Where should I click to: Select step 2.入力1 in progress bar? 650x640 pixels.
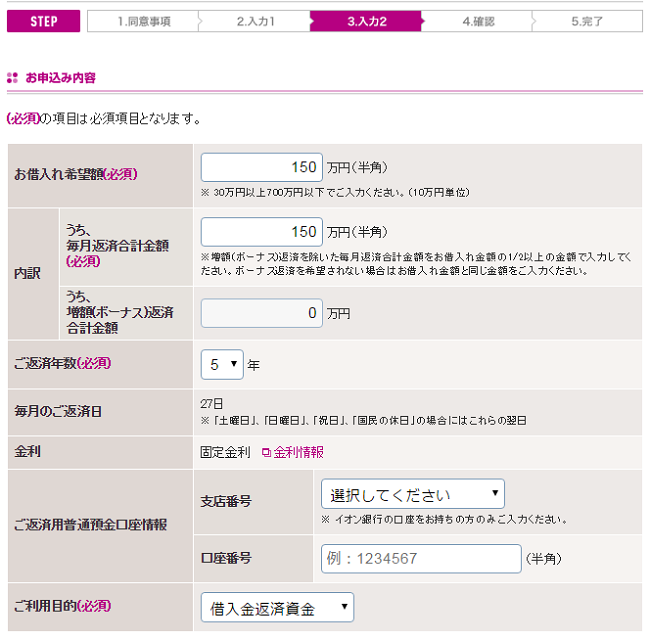point(256,21)
